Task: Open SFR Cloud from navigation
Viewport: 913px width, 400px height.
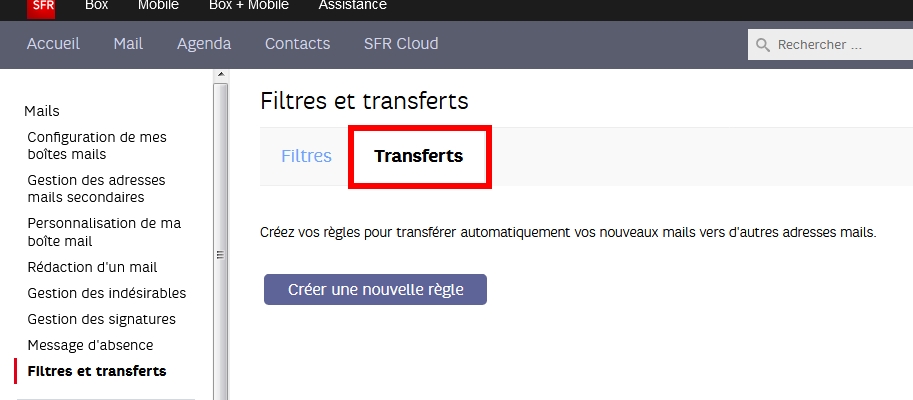Action: pyautogui.click(x=401, y=44)
